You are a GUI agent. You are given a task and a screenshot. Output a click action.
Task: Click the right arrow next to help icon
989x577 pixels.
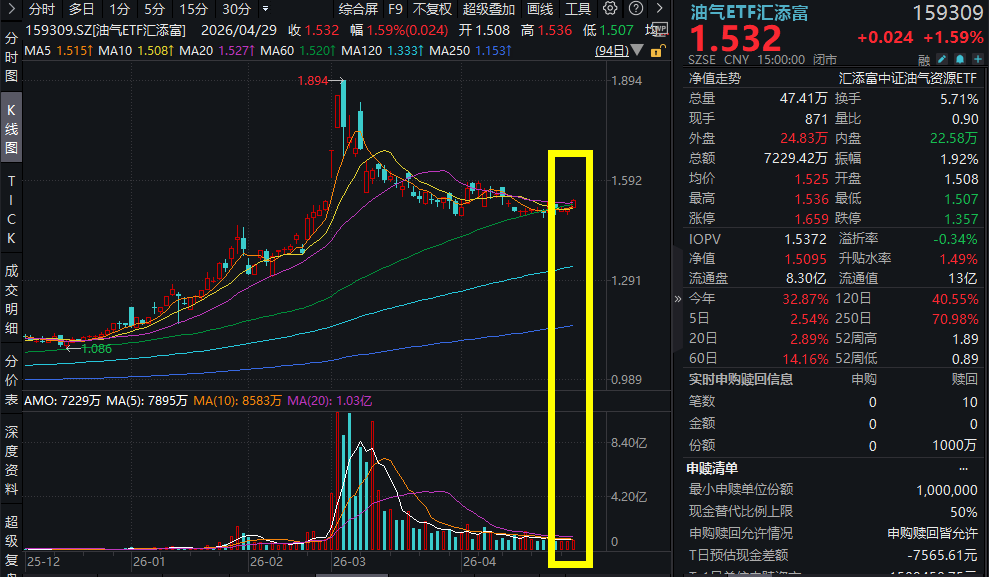pyautogui.click(x=660, y=9)
